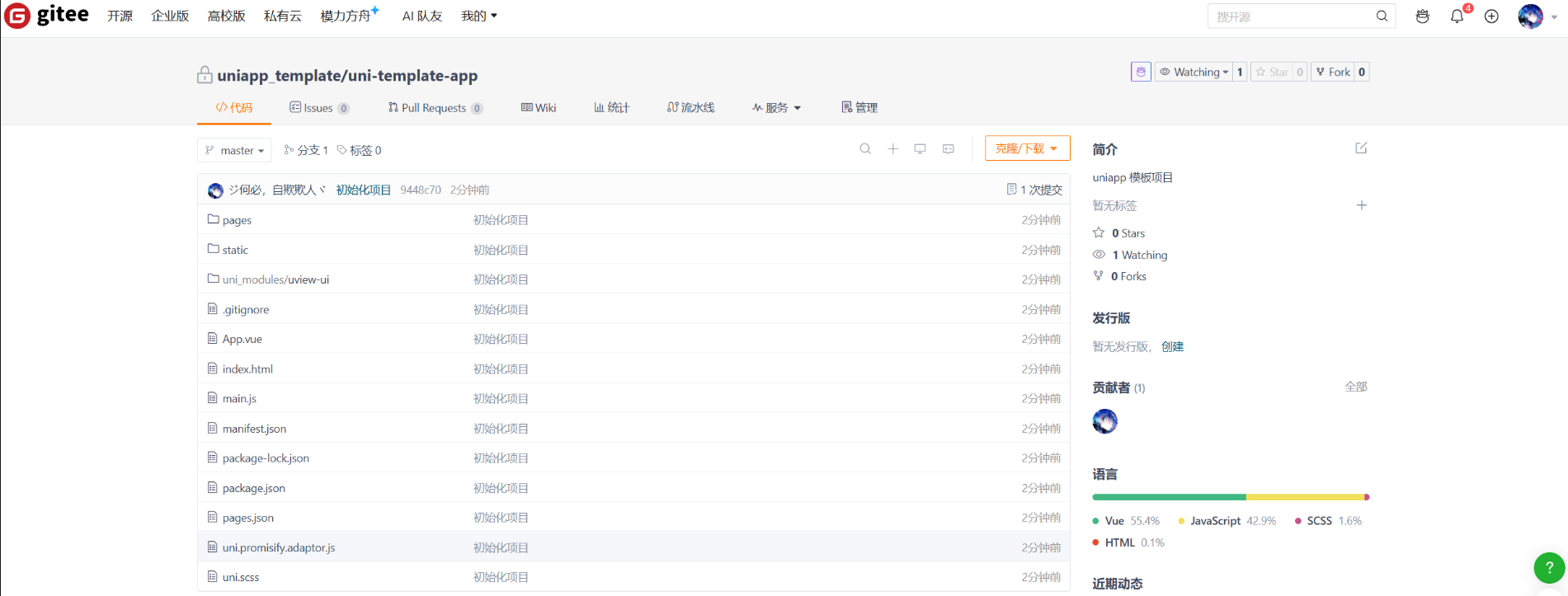This screenshot has height=596, width=1568.
Task: Click the languages color bar
Action: click(x=1231, y=497)
